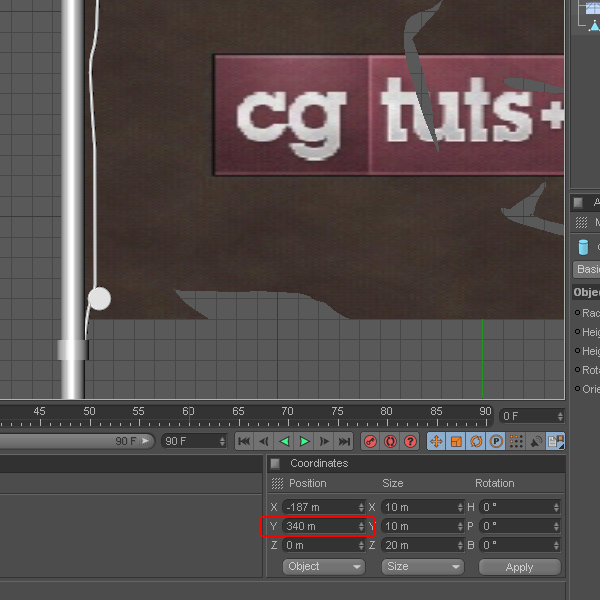Click stepper arrows of 90 F end field
This screenshot has height=600, width=600.
(222, 441)
